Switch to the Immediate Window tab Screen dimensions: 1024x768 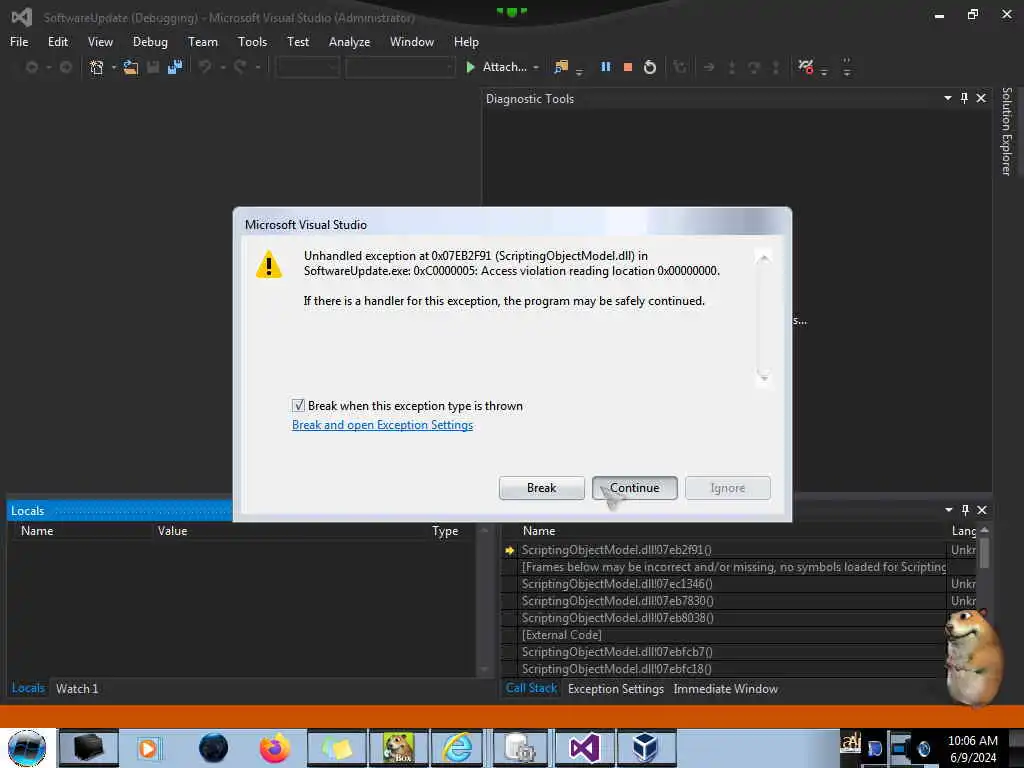(x=726, y=688)
